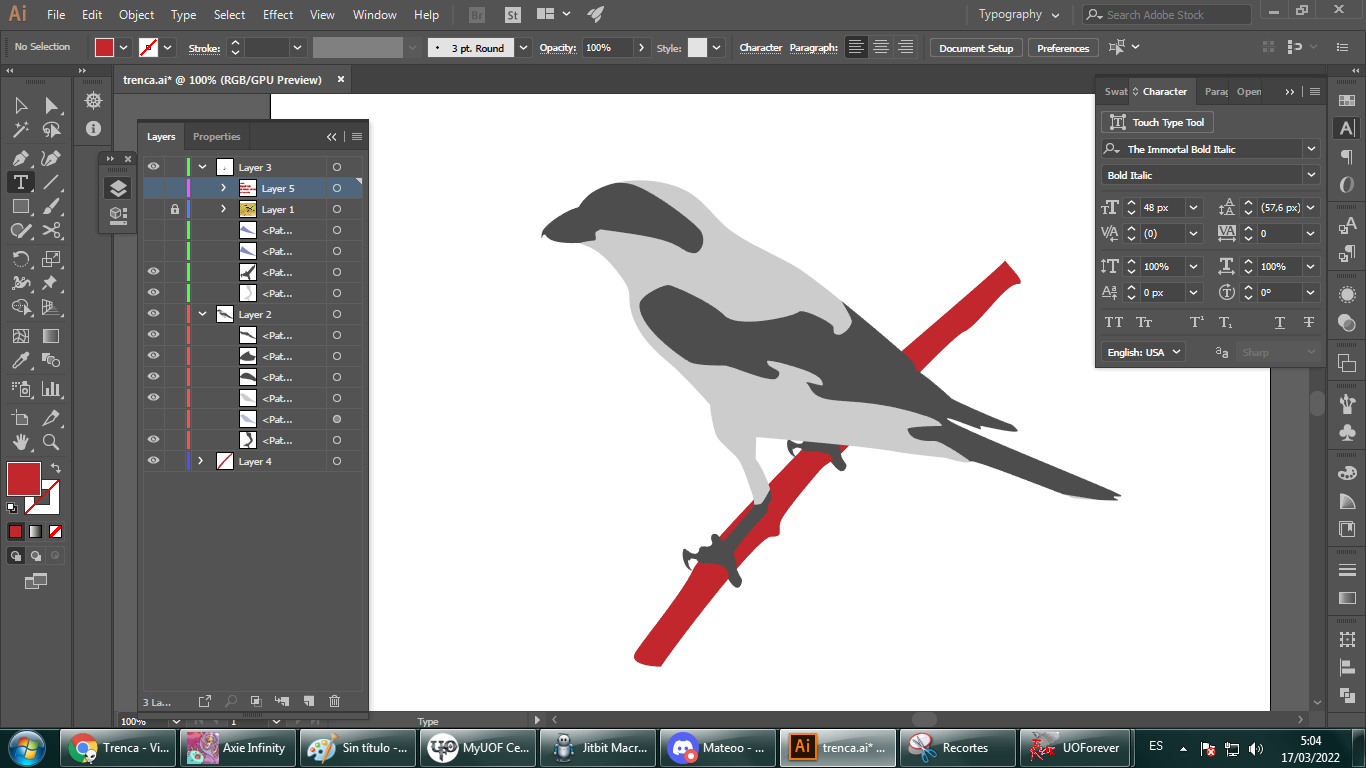Choose the Magic Wand tool
Screen dimensions: 1366x768
[x=20, y=130]
